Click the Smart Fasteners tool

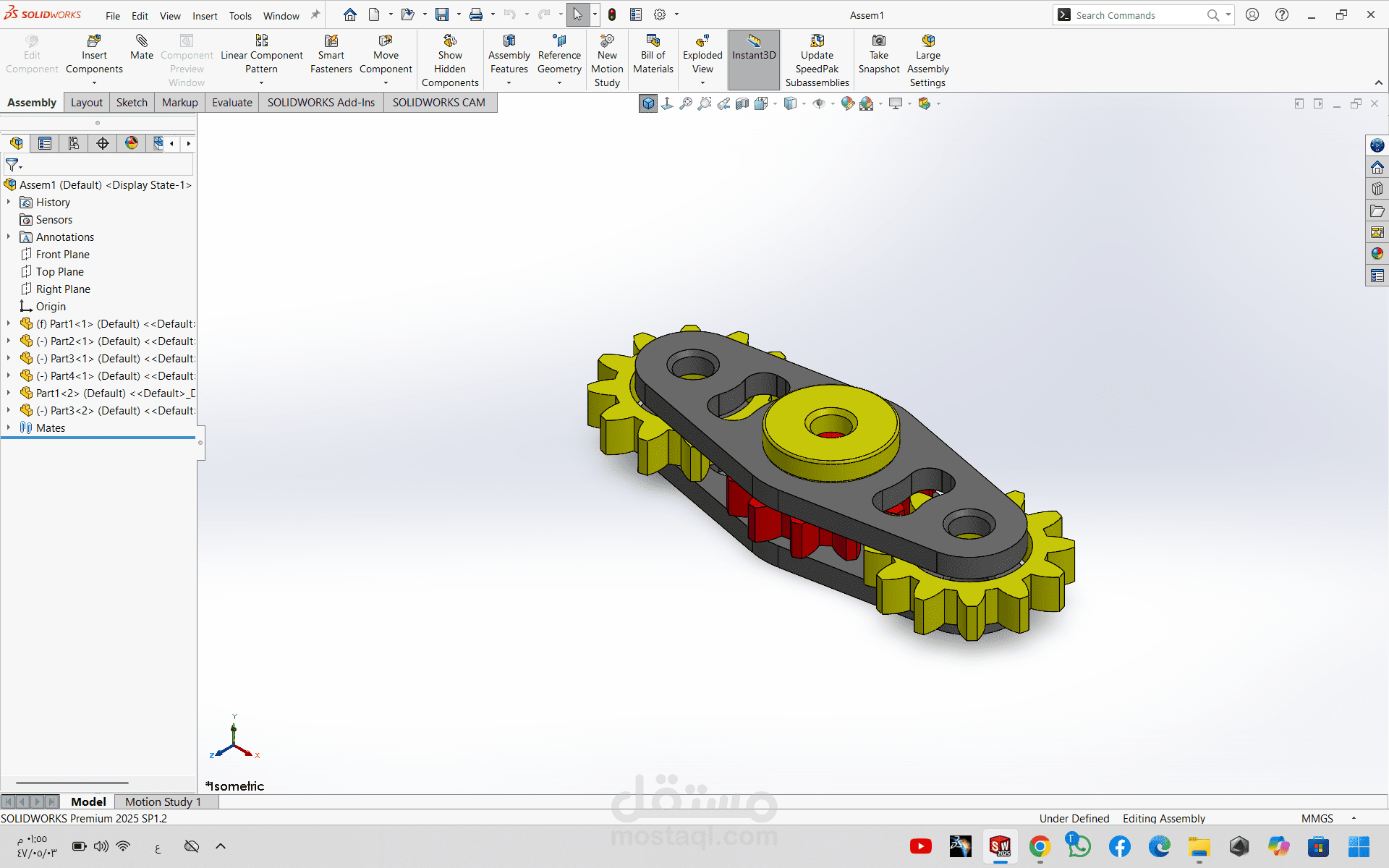pyautogui.click(x=331, y=56)
